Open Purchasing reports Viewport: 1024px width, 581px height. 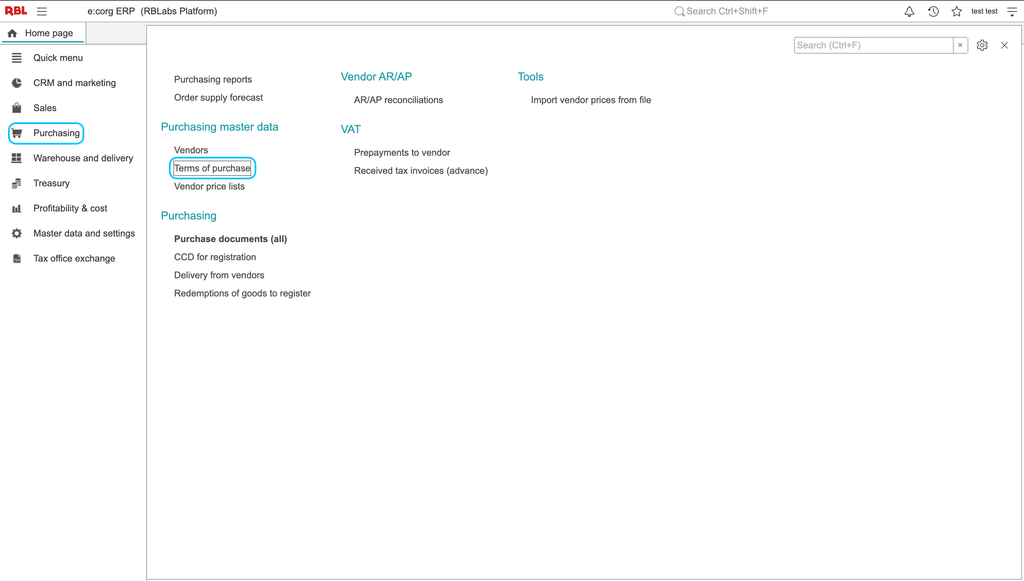[213, 80]
